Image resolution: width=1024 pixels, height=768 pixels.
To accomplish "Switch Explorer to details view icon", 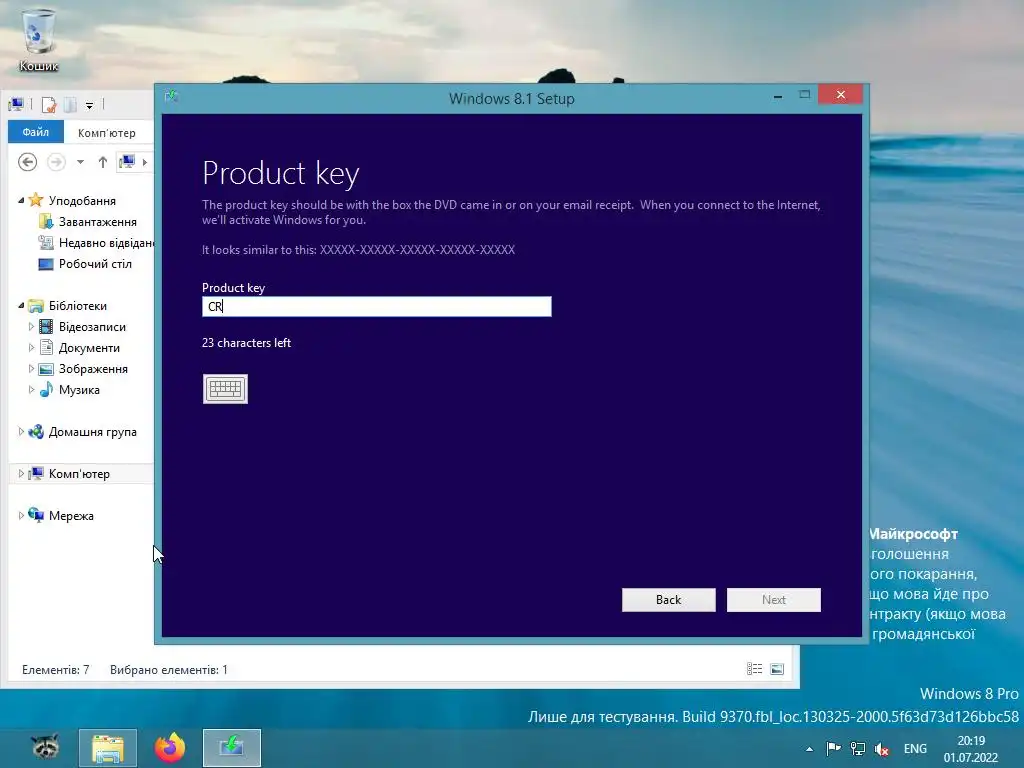I will coord(755,669).
